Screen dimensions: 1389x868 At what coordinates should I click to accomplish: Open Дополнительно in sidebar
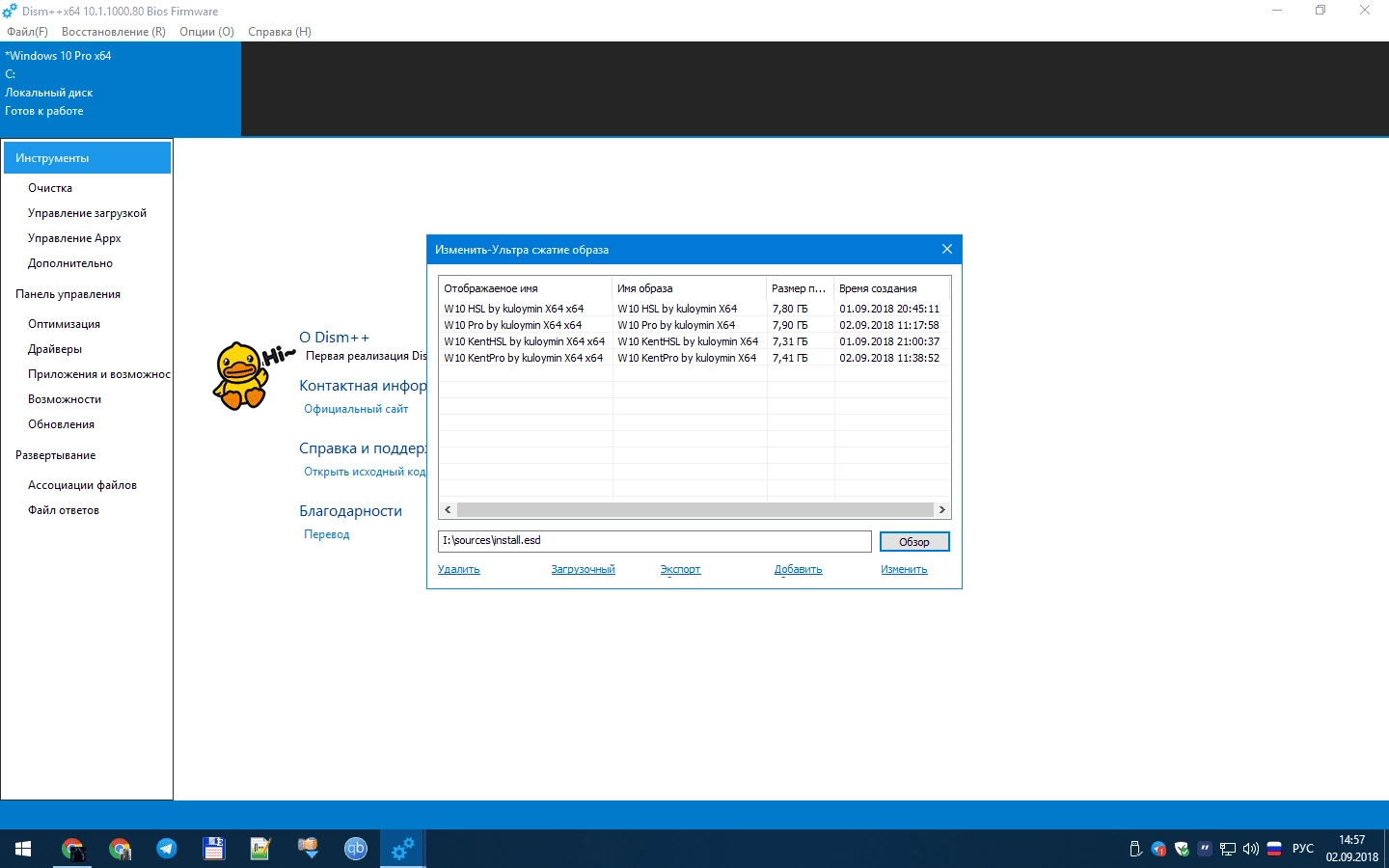pos(70,263)
